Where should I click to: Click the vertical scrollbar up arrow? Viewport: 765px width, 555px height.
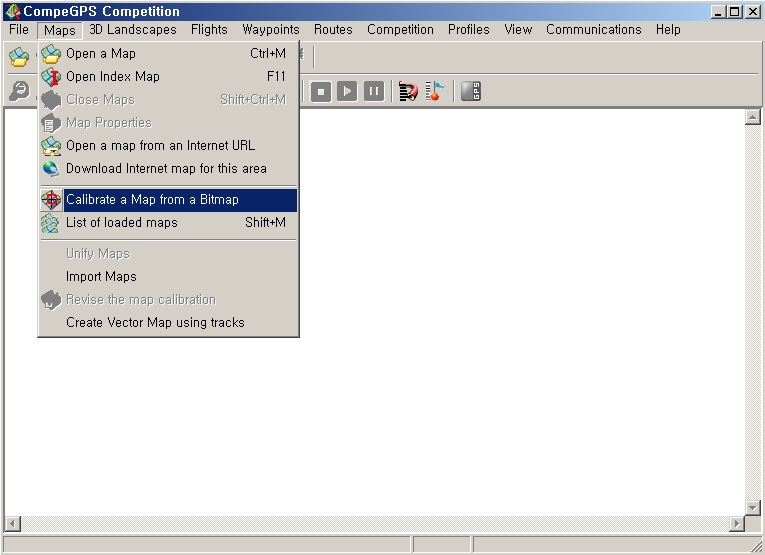pyautogui.click(x=753, y=117)
